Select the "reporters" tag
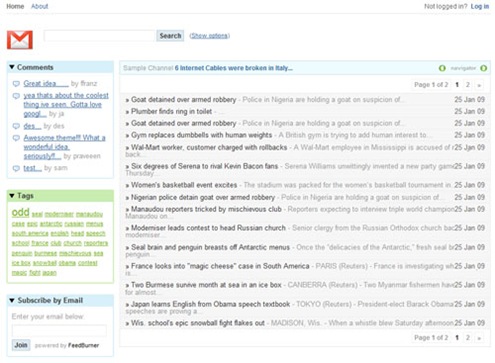 point(96,243)
